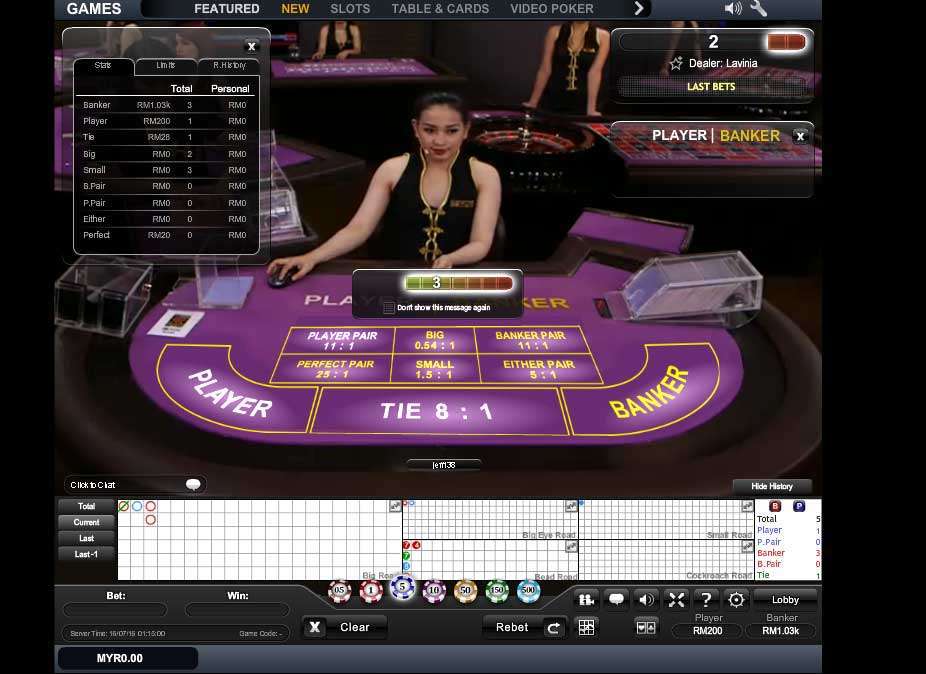
Task: Click the two-cards icon
Action: pos(645,627)
